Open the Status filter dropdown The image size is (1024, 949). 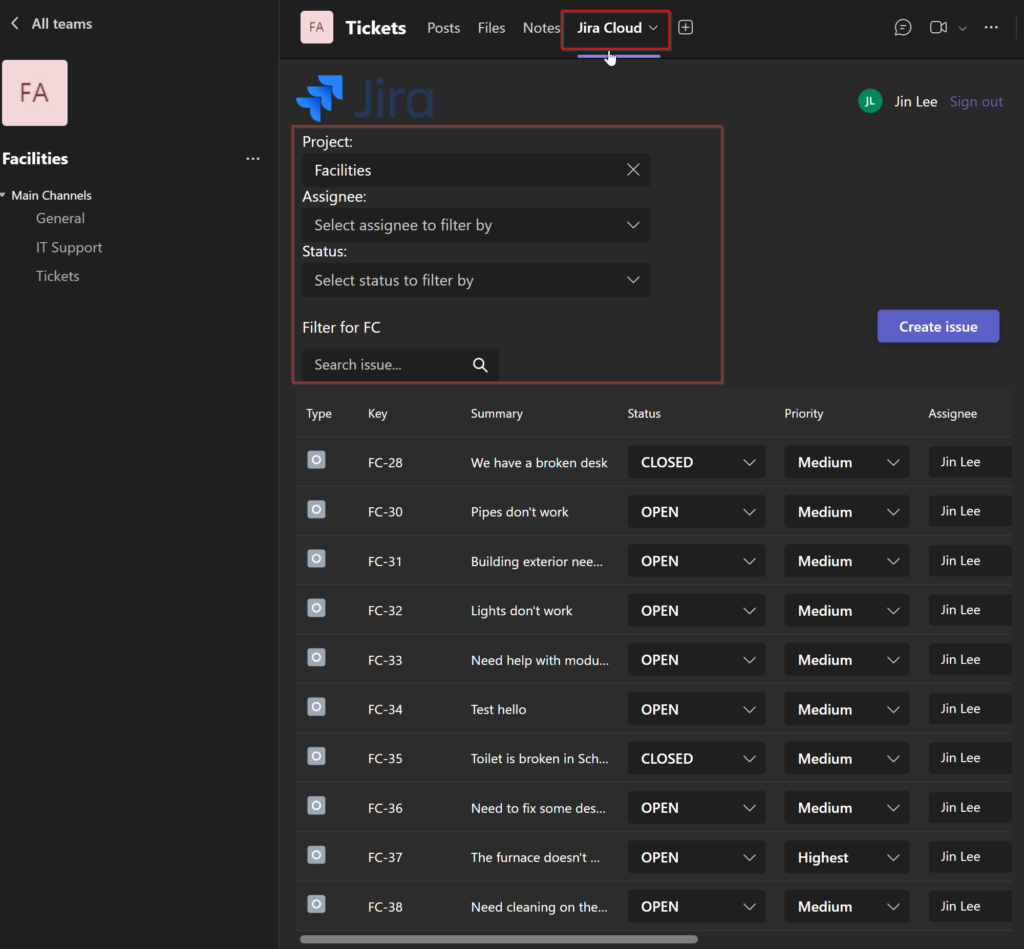coord(475,280)
